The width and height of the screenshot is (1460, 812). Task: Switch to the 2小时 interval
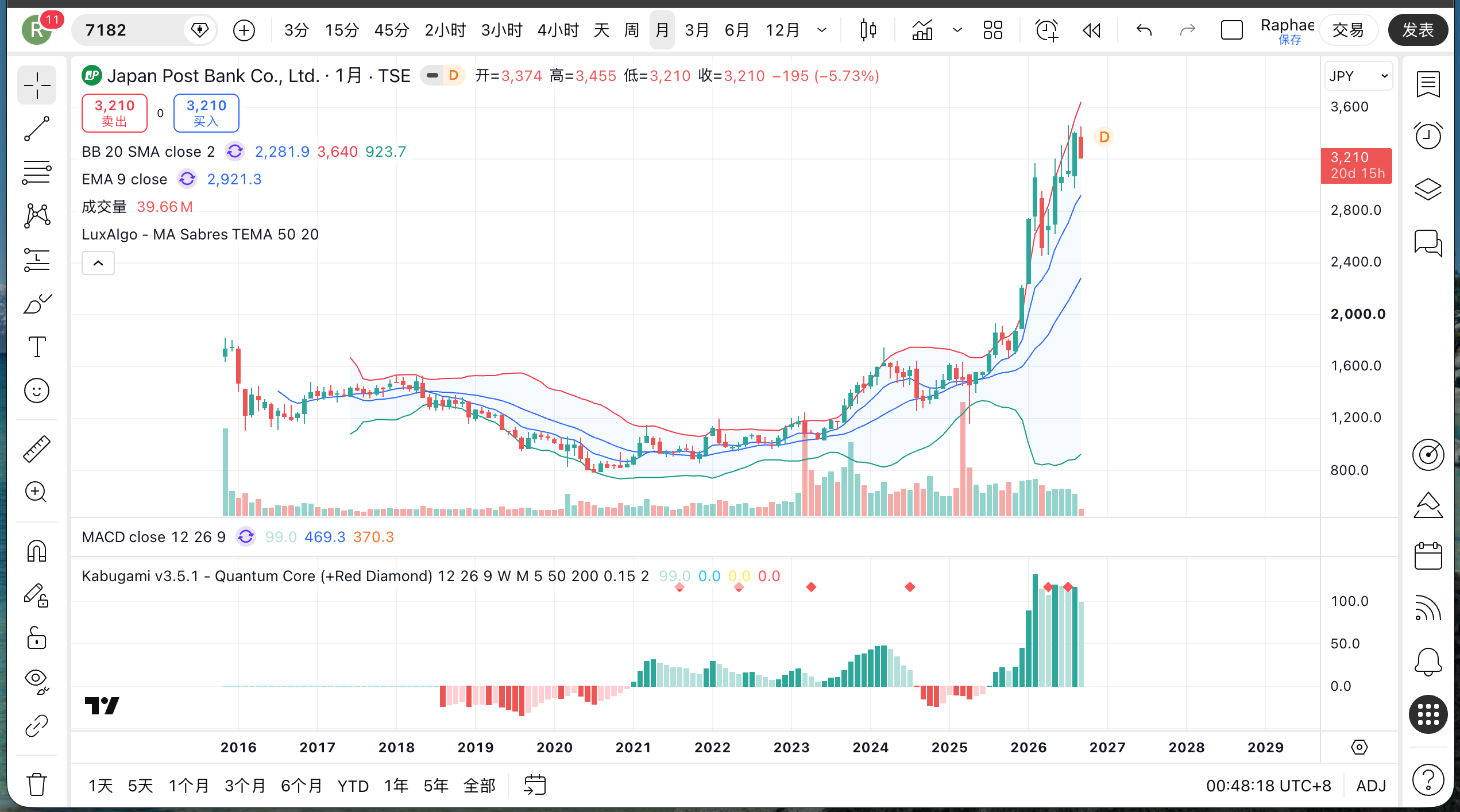coord(445,30)
